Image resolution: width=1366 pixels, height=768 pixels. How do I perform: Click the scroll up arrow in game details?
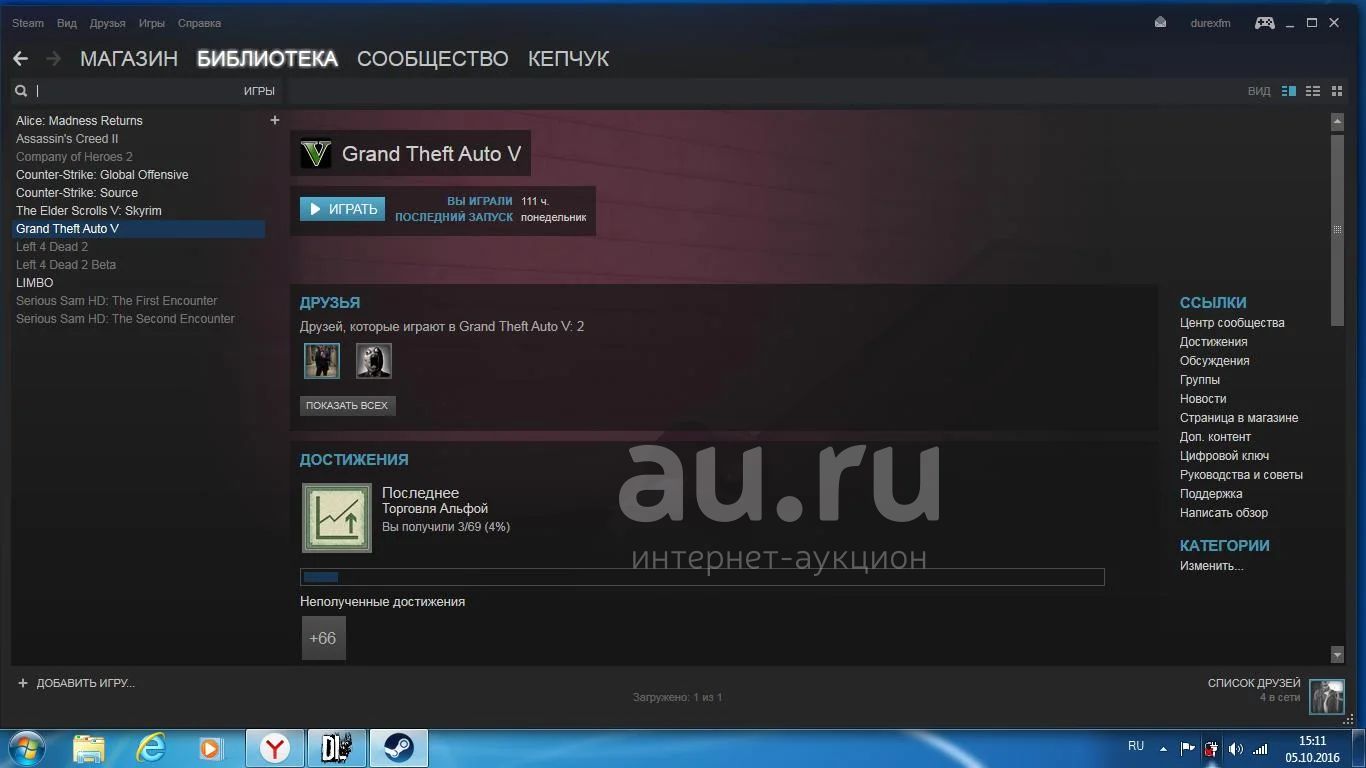click(x=1338, y=122)
